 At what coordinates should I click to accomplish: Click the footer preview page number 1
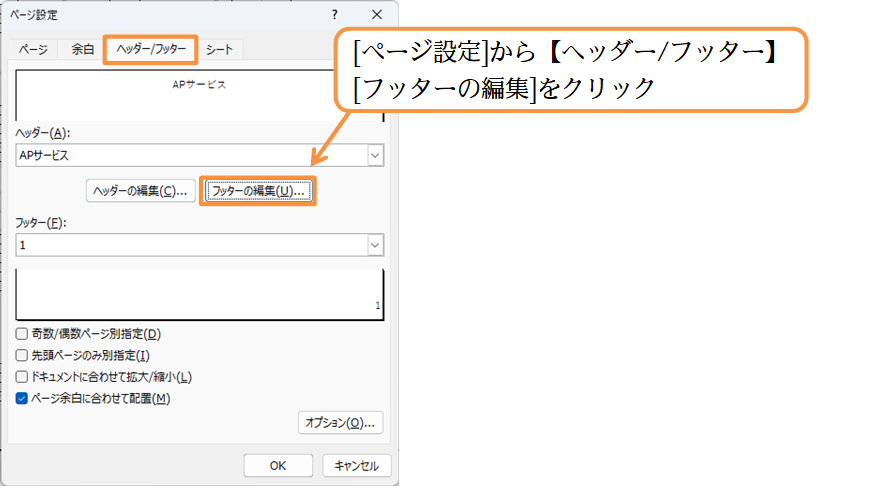click(x=378, y=305)
